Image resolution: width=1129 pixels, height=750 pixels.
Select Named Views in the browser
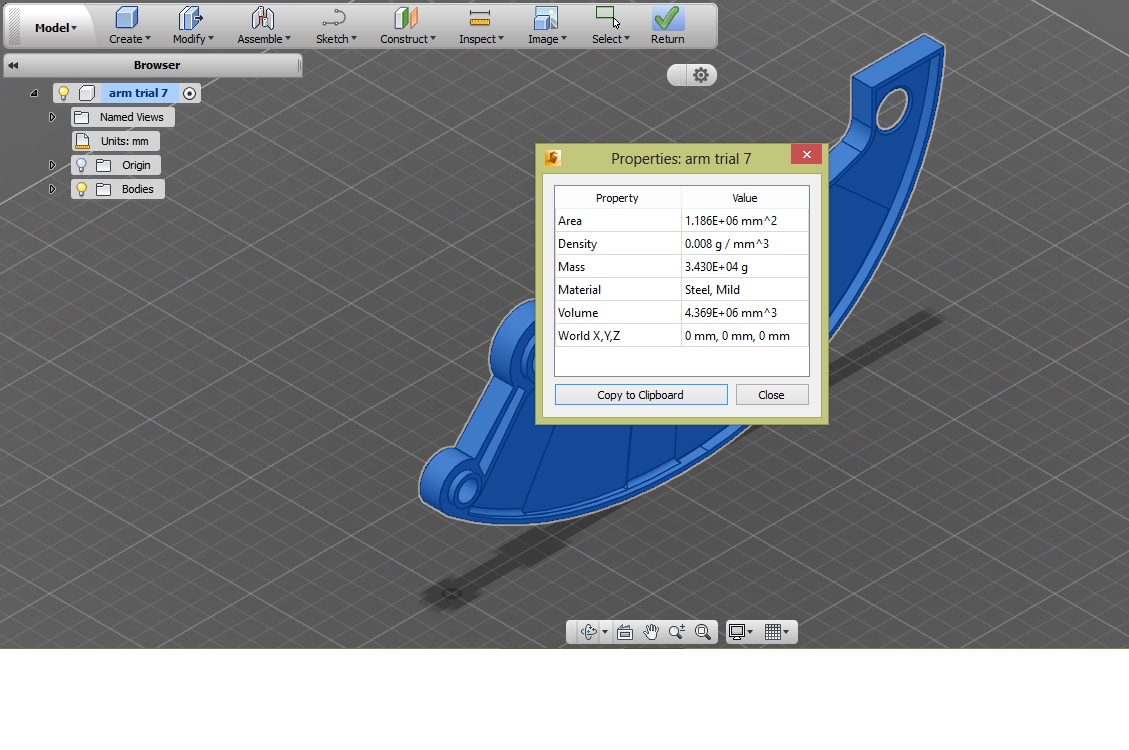132,117
